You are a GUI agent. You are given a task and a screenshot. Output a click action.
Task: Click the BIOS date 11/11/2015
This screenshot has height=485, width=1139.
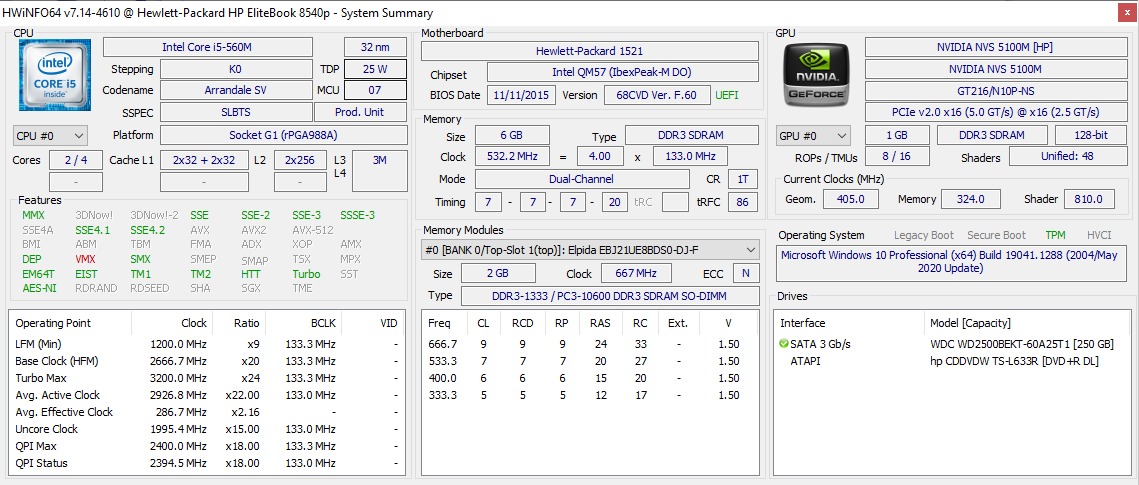(x=522, y=94)
